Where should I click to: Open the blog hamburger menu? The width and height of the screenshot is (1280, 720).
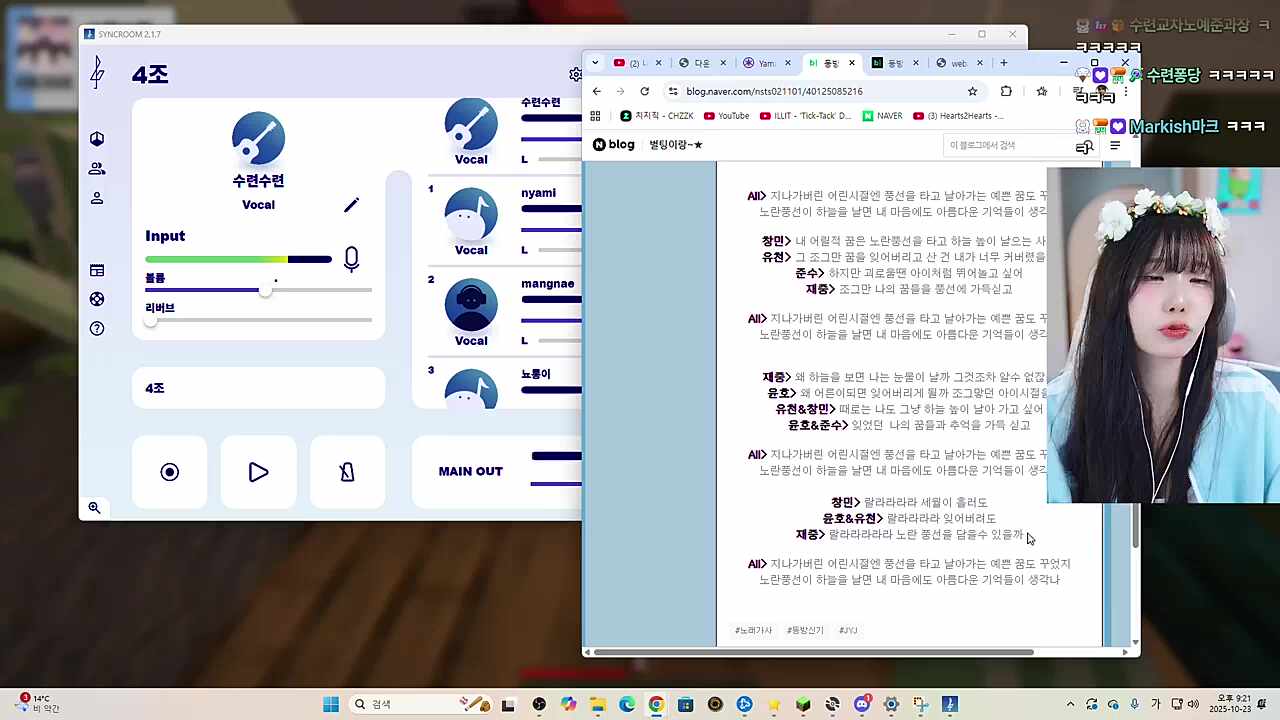coord(1114,144)
